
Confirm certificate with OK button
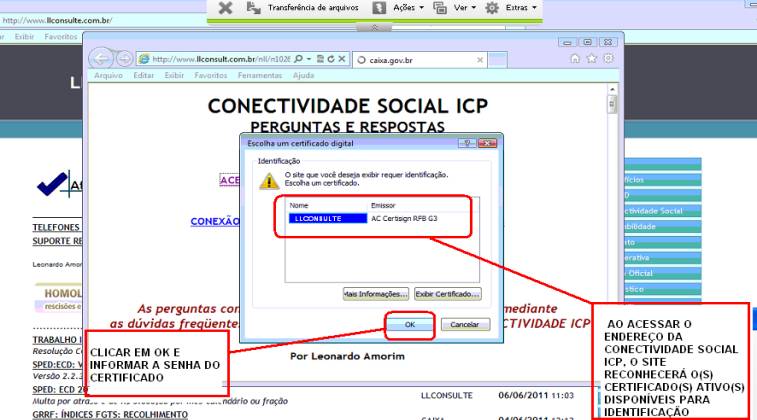(x=410, y=324)
